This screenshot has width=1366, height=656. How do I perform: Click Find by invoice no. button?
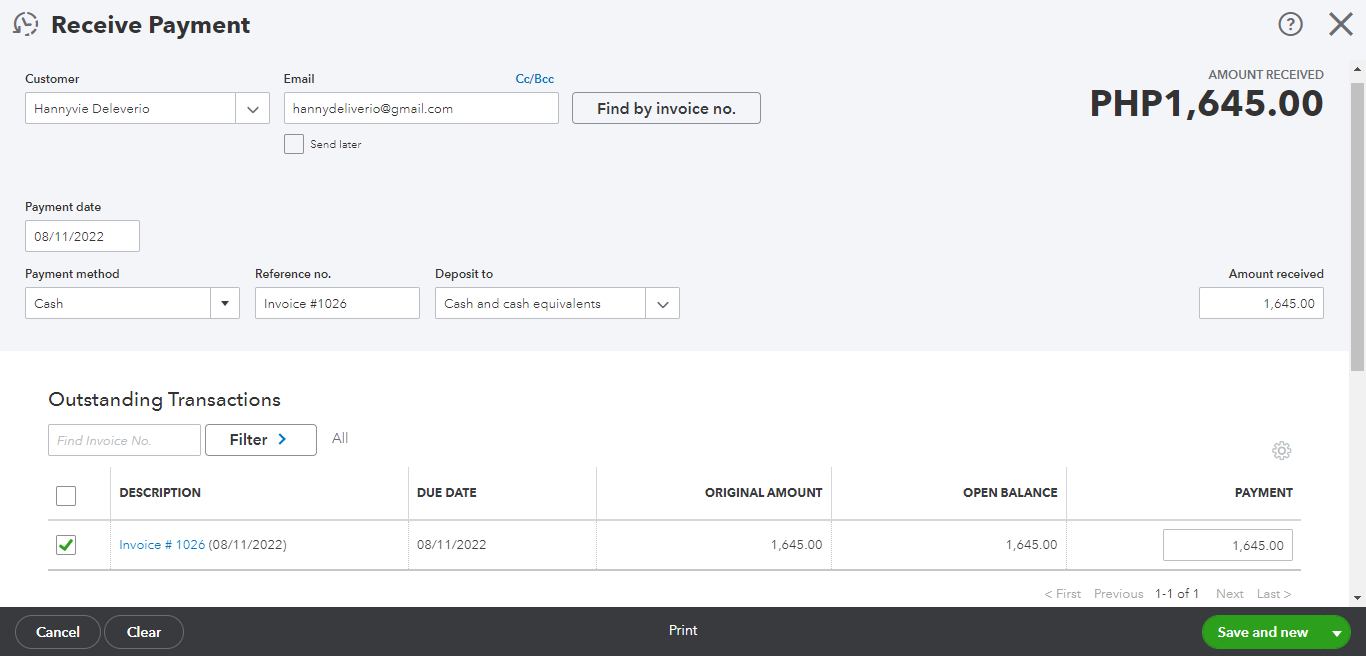pyautogui.click(x=666, y=109)
